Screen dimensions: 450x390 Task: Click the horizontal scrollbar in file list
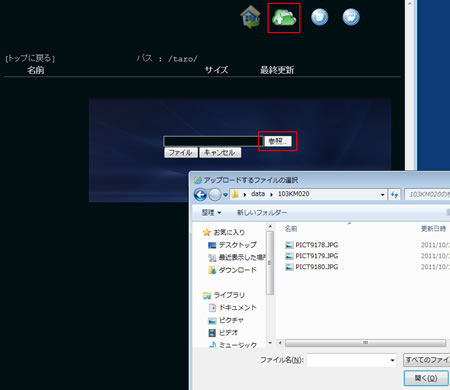[x=365, y=343]
